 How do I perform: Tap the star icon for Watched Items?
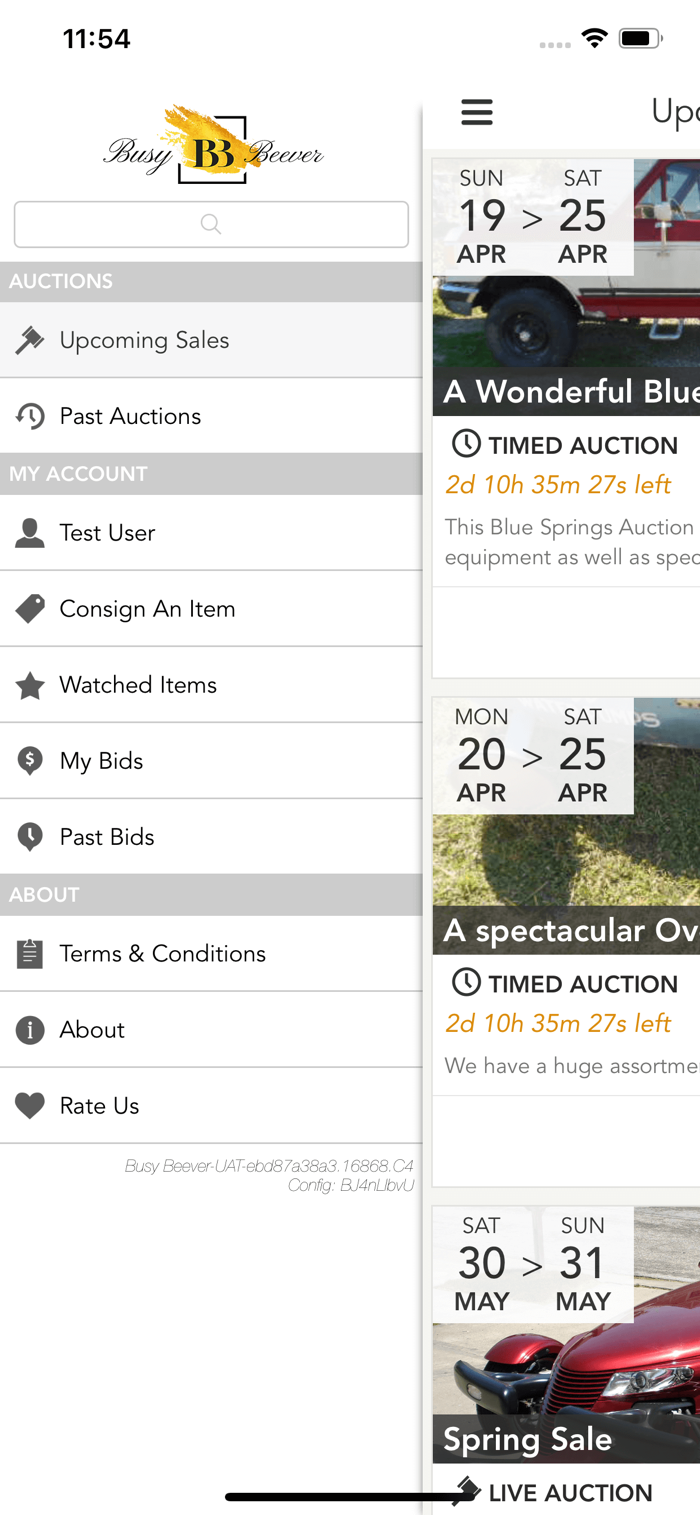[x=30, y=685]
